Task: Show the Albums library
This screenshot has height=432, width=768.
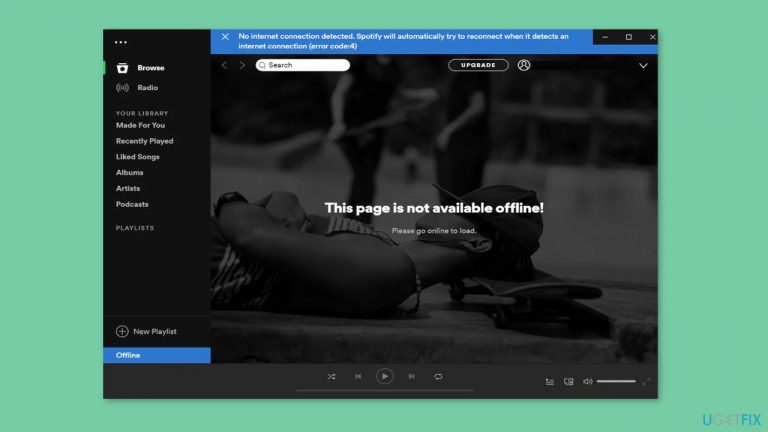Action: click(x=129, y=172)
